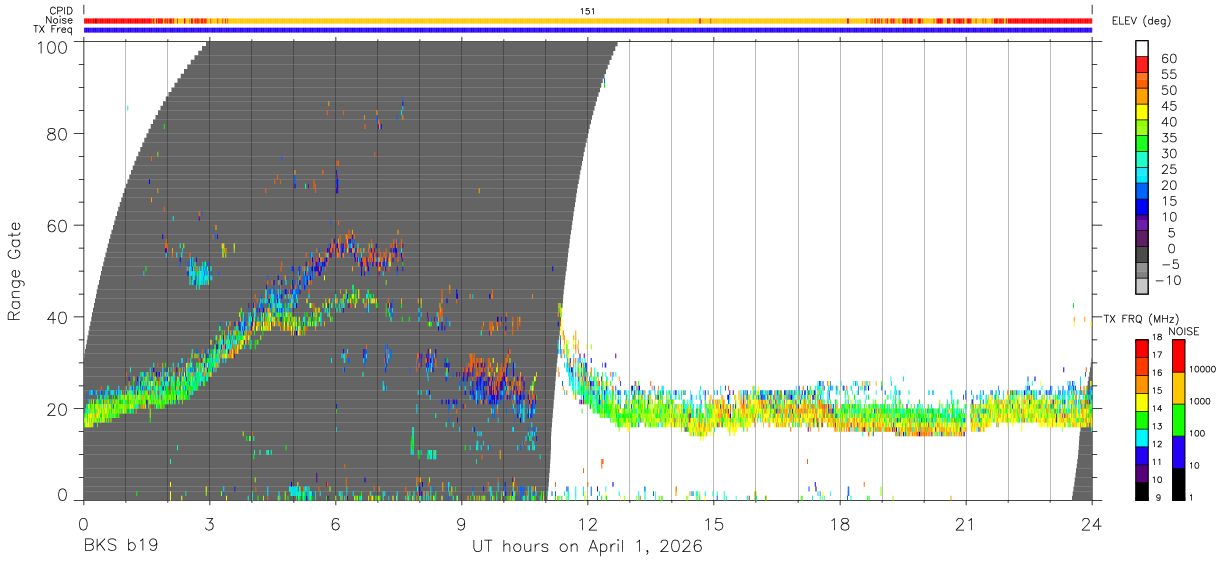Screen dimensions: 1228x567
Task: Click the "BKS b19" station label
Action: point(120,547)
